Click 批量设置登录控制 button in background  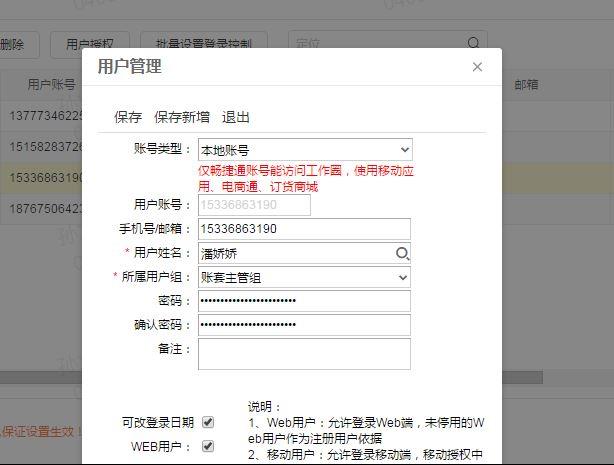coord(204,42)
